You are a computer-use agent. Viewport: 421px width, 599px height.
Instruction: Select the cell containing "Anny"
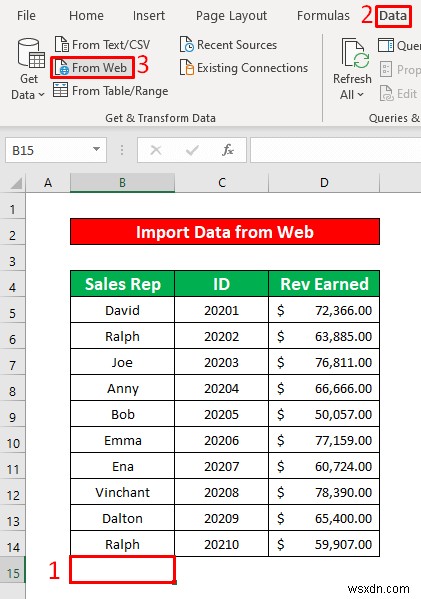click(x=123, y=388)
